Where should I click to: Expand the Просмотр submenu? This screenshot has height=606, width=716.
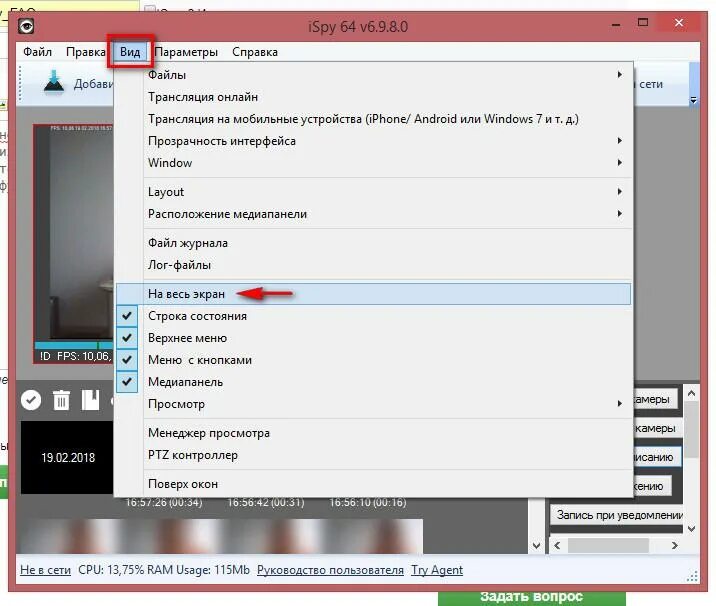pos(374,404)
